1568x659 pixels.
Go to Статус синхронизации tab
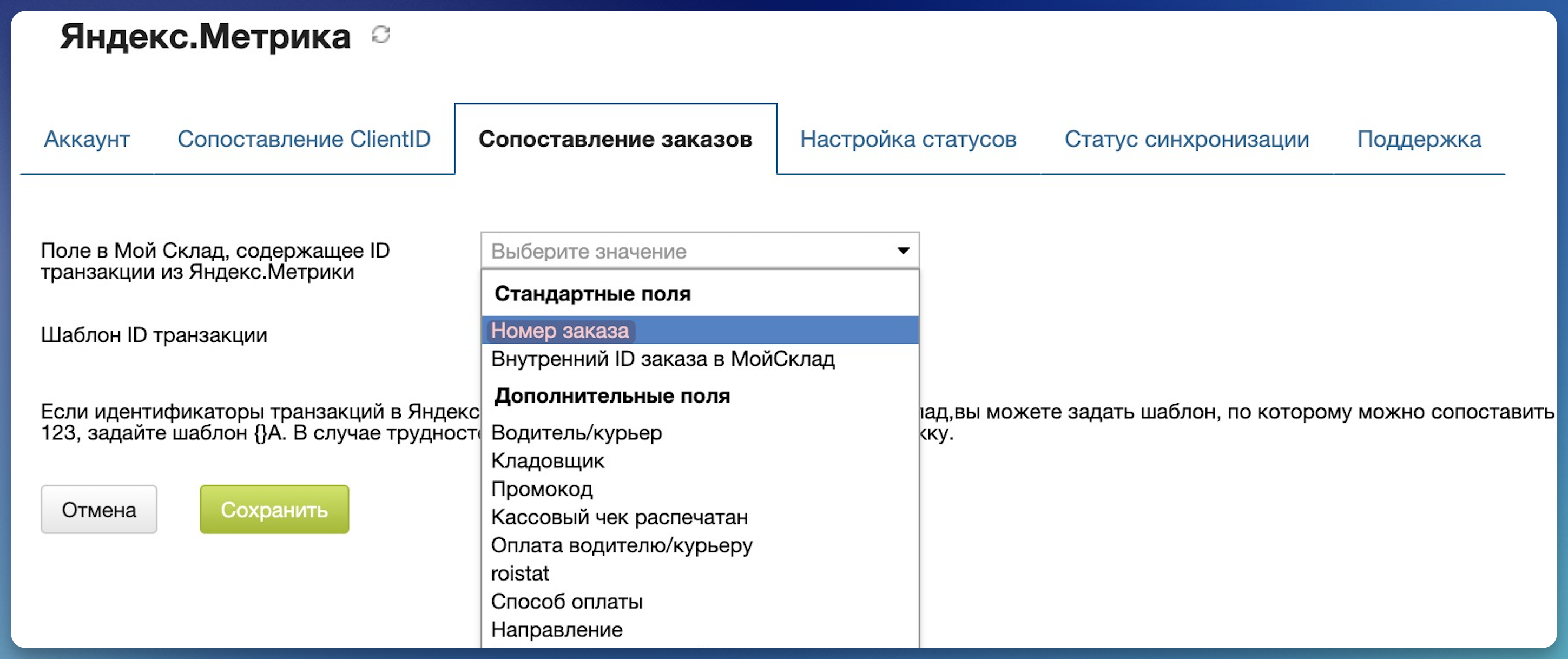tap(1187, 140)
